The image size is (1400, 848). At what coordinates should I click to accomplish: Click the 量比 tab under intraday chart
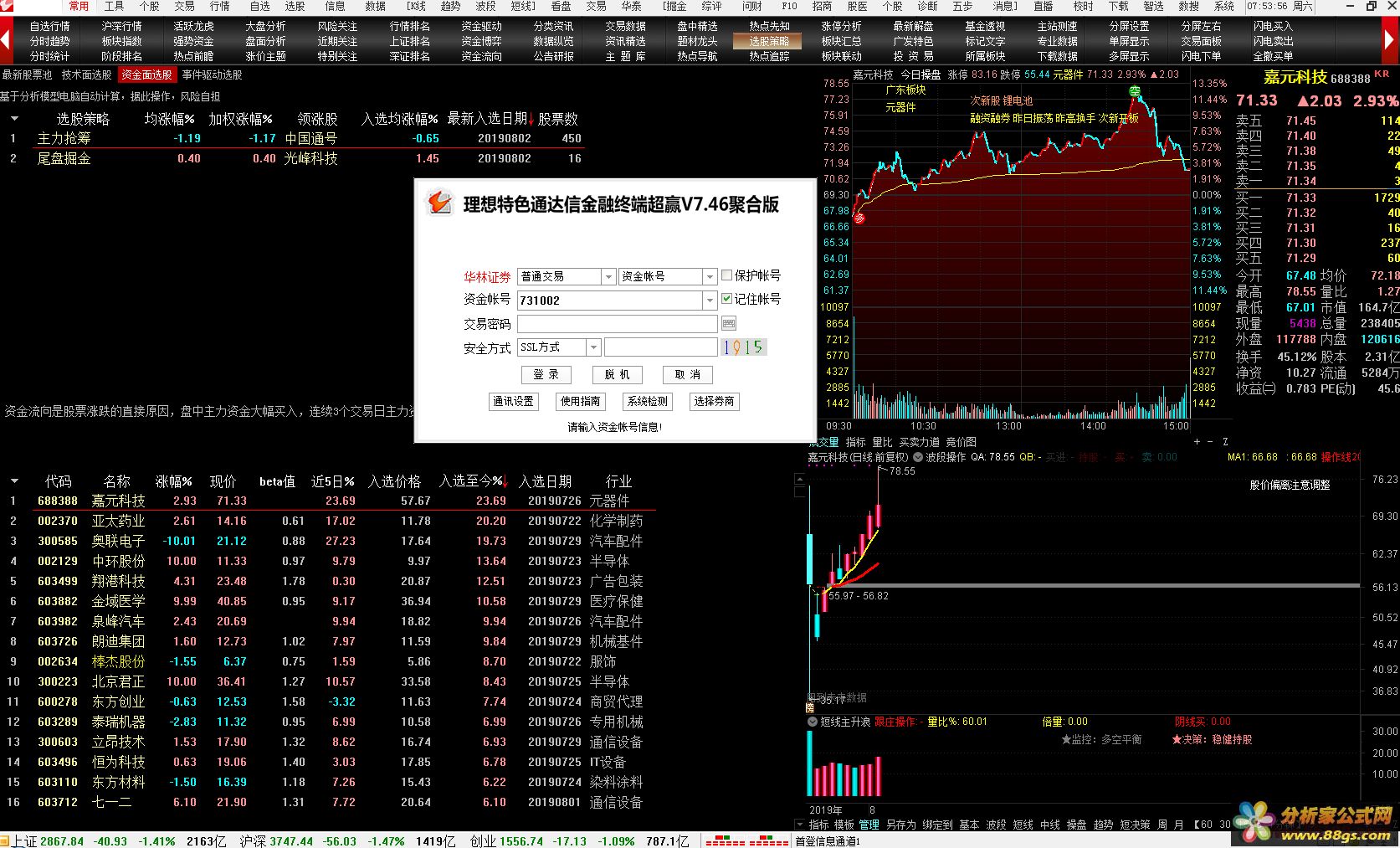point(882,442)
